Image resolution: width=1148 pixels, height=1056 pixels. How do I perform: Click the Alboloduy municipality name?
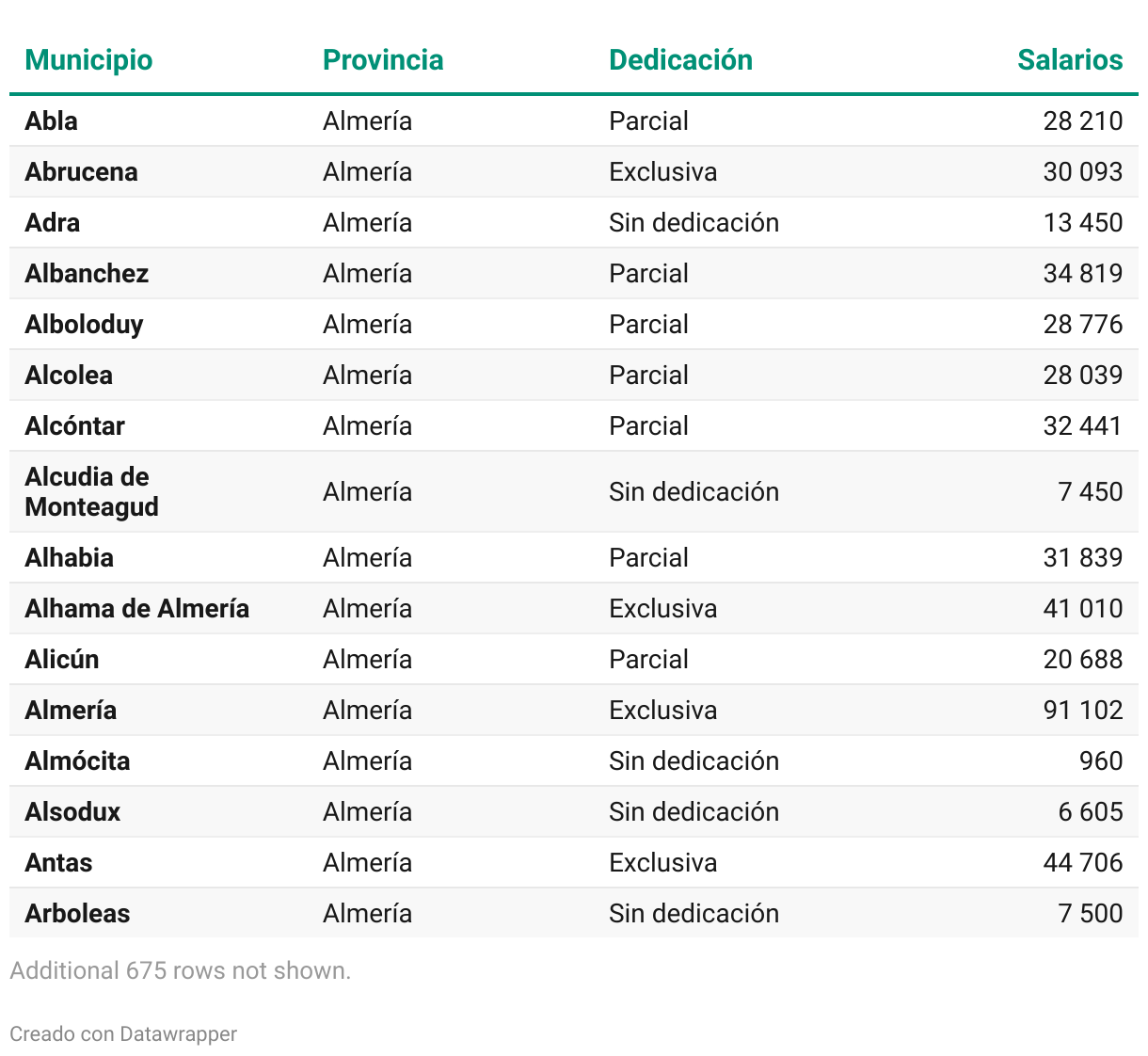[85, 325]
